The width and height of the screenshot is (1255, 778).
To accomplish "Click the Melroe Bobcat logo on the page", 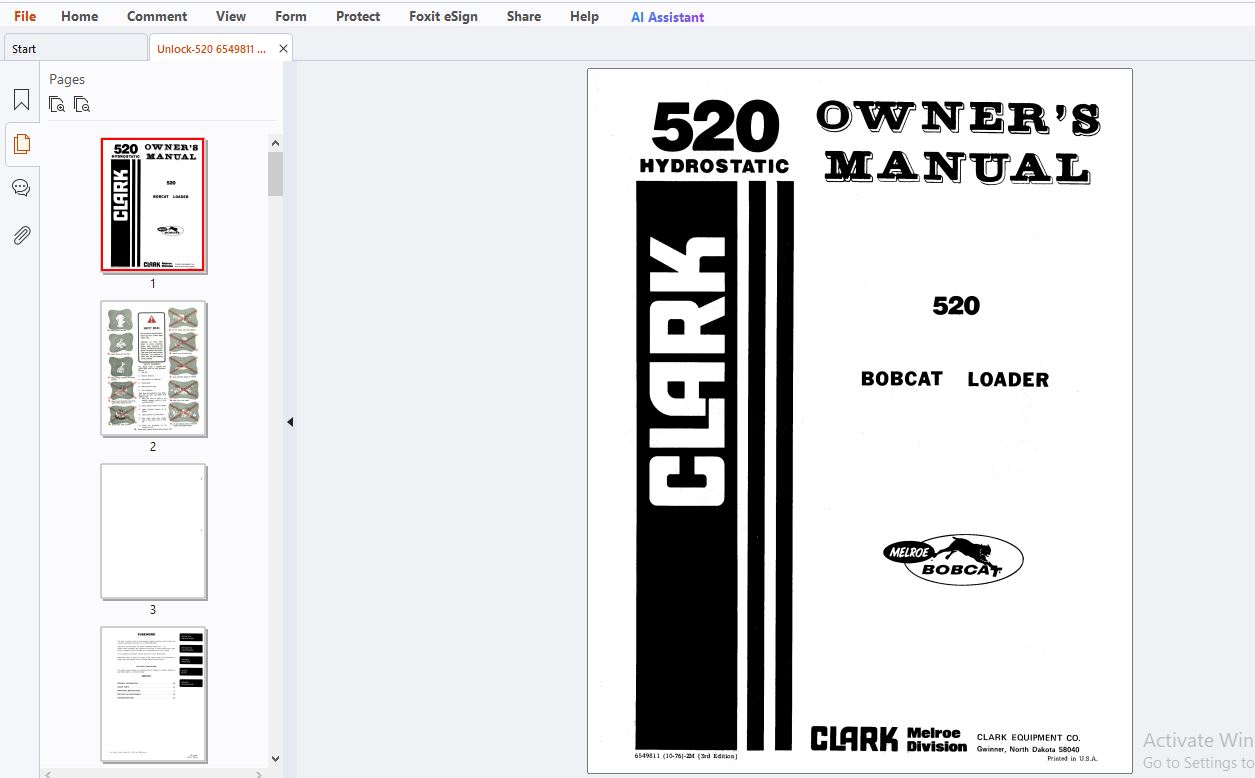I will [x=953, y=559].
